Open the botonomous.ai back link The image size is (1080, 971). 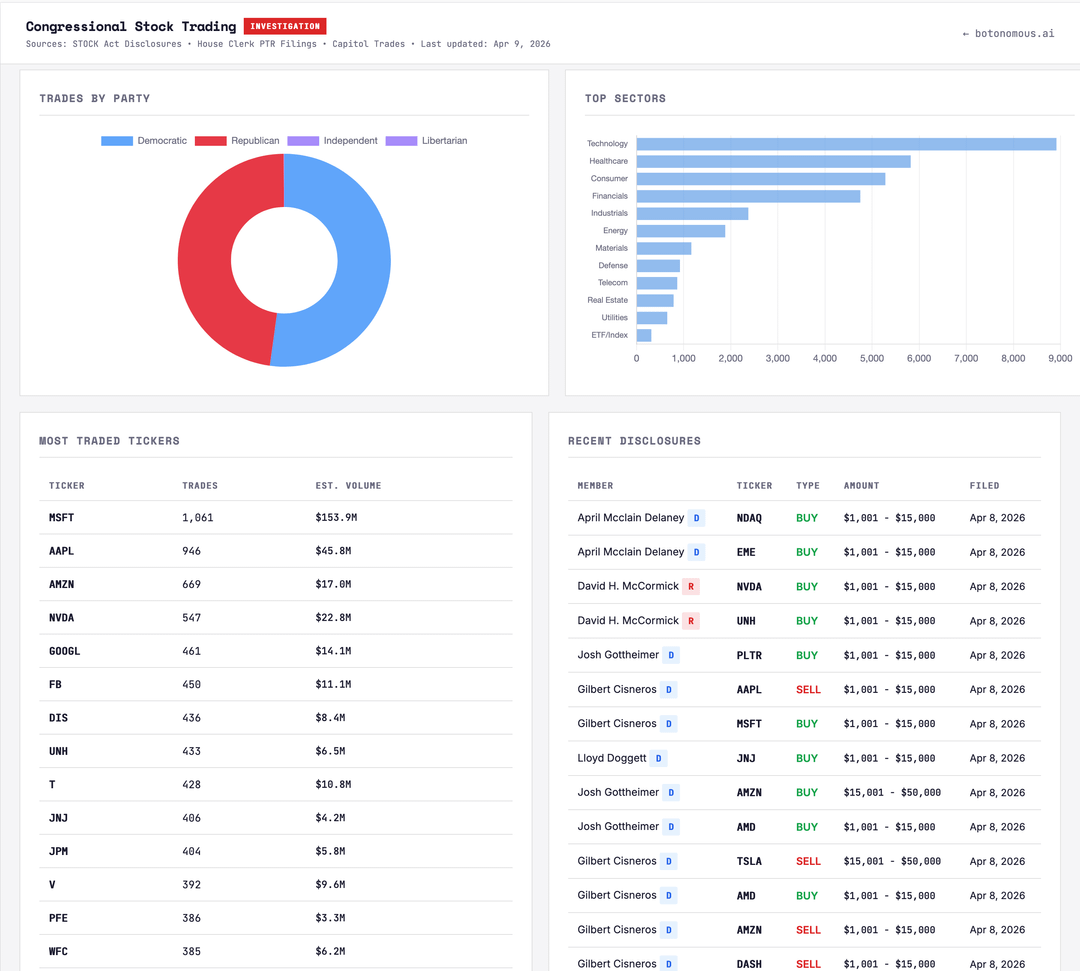coord(1008,33)
